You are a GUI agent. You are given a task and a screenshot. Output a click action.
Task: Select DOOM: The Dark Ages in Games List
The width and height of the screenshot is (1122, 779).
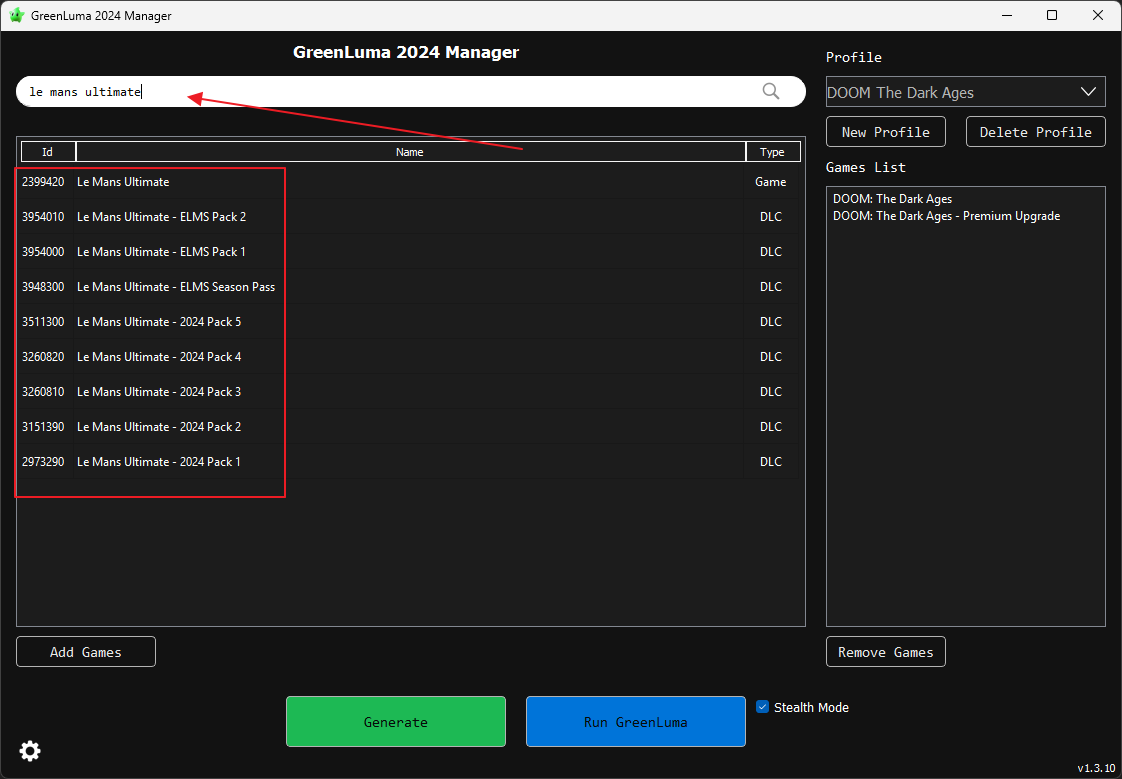point(892,199)
